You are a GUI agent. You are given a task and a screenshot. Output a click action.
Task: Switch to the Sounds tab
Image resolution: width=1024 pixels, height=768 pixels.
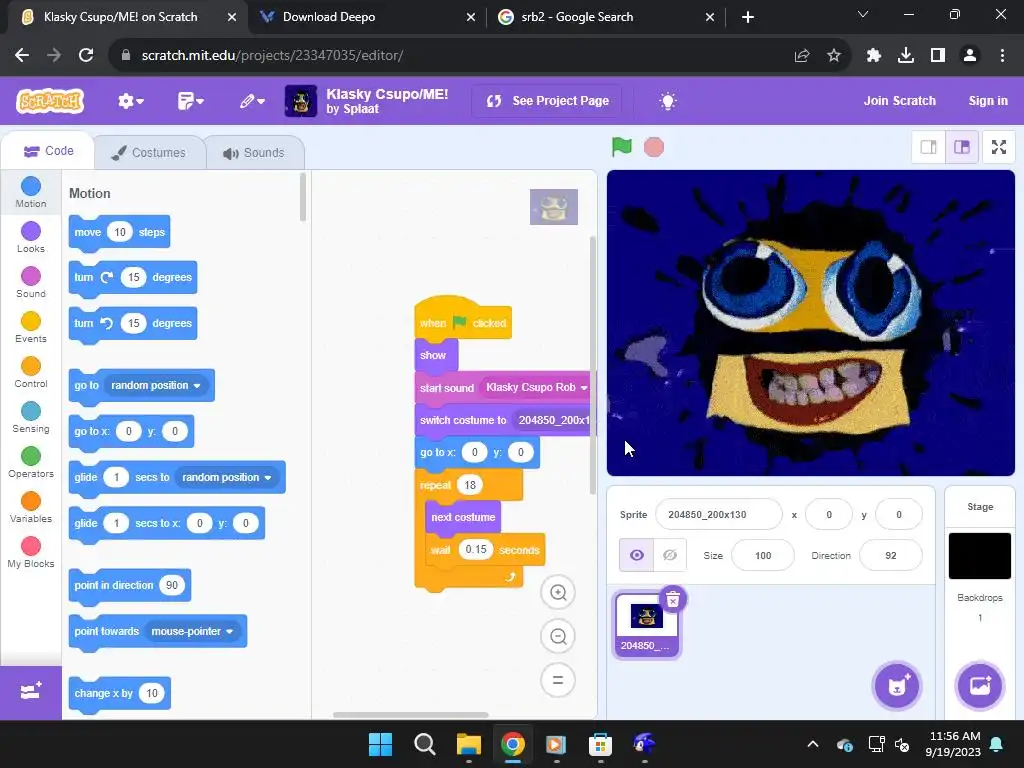coord(254,153)
